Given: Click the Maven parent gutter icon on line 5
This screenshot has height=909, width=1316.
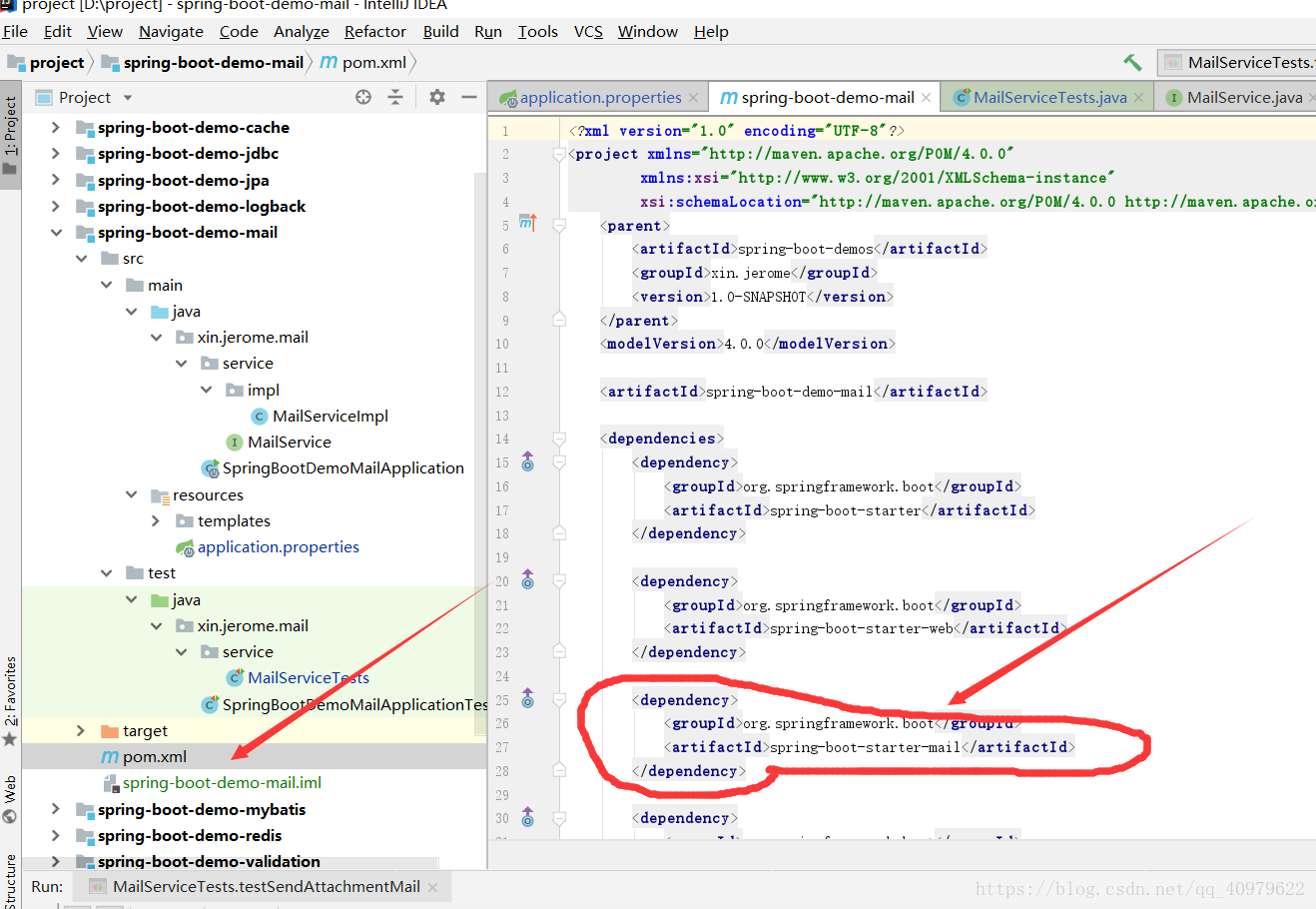Looking at the screenshot, I should point(528,223).
